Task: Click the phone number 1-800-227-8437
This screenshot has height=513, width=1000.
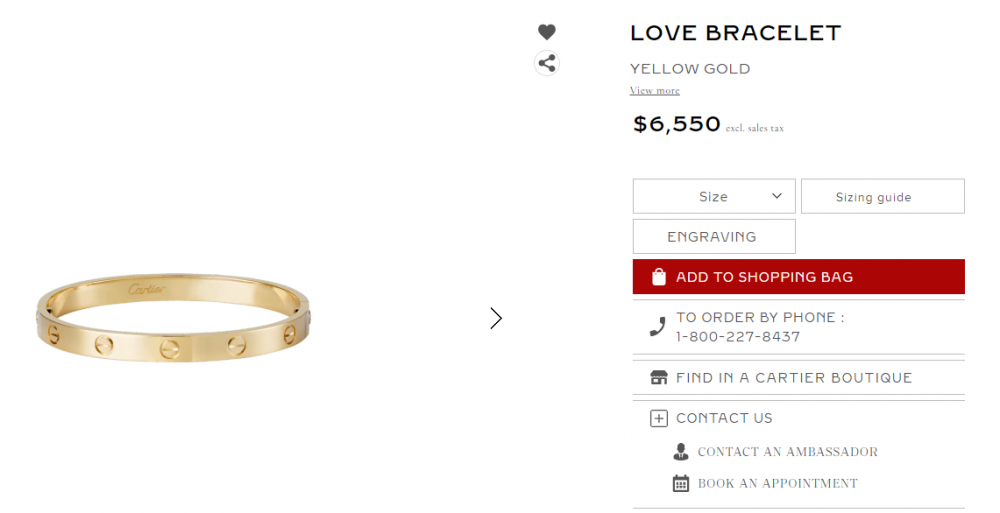Action: point(738,337)
